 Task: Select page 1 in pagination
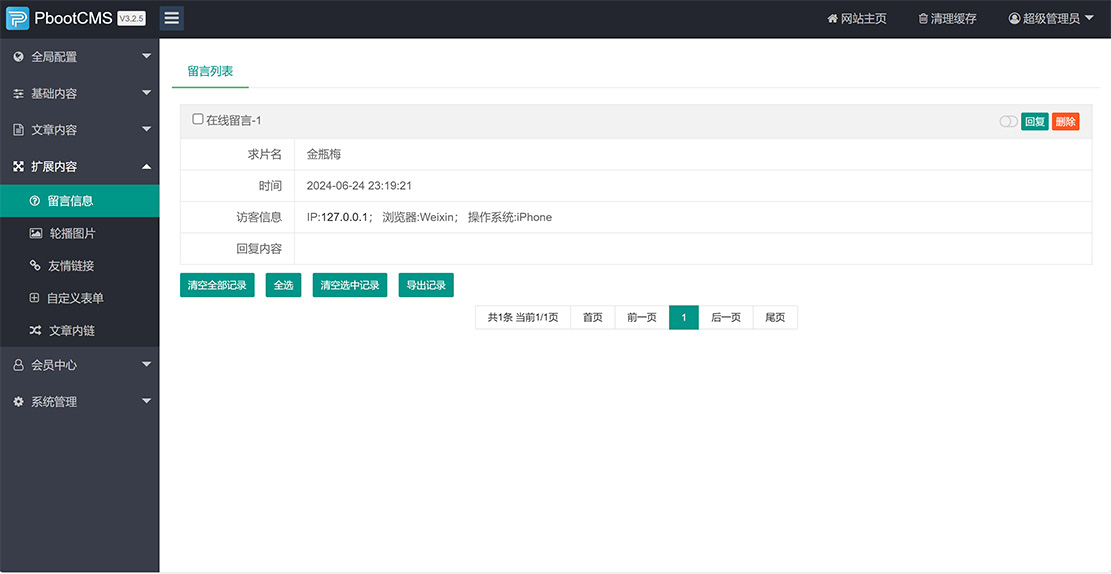point(684,317)
